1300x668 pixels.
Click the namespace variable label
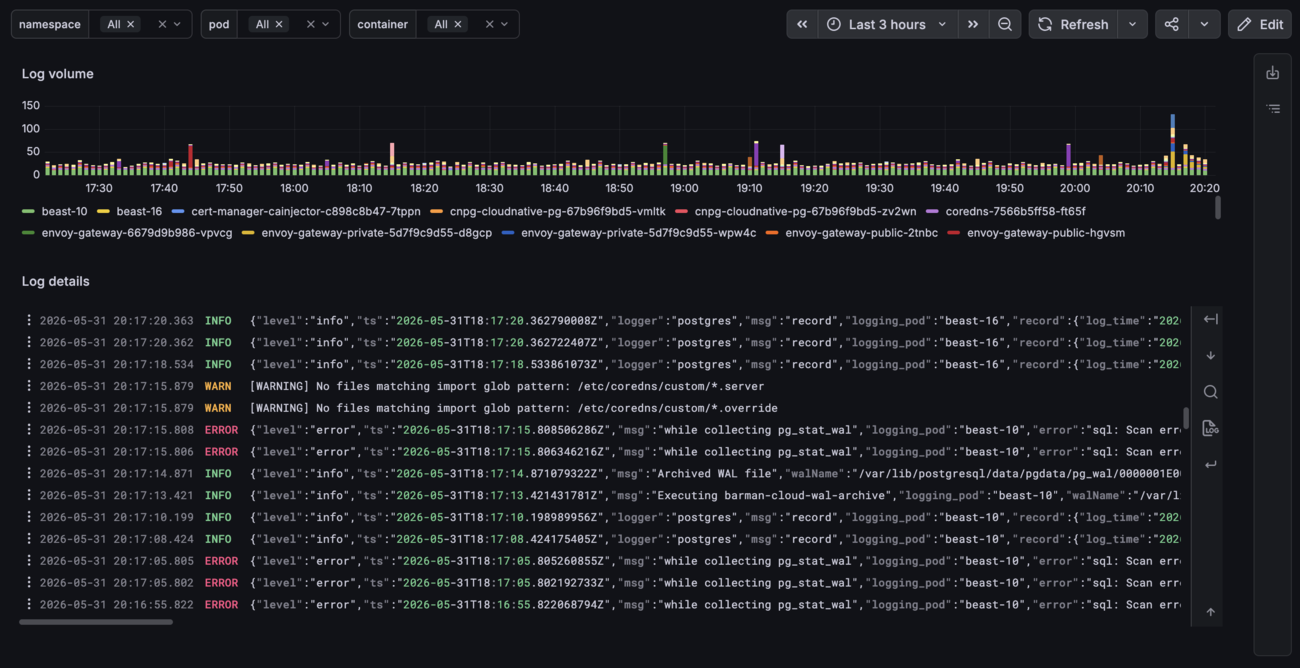50,24
